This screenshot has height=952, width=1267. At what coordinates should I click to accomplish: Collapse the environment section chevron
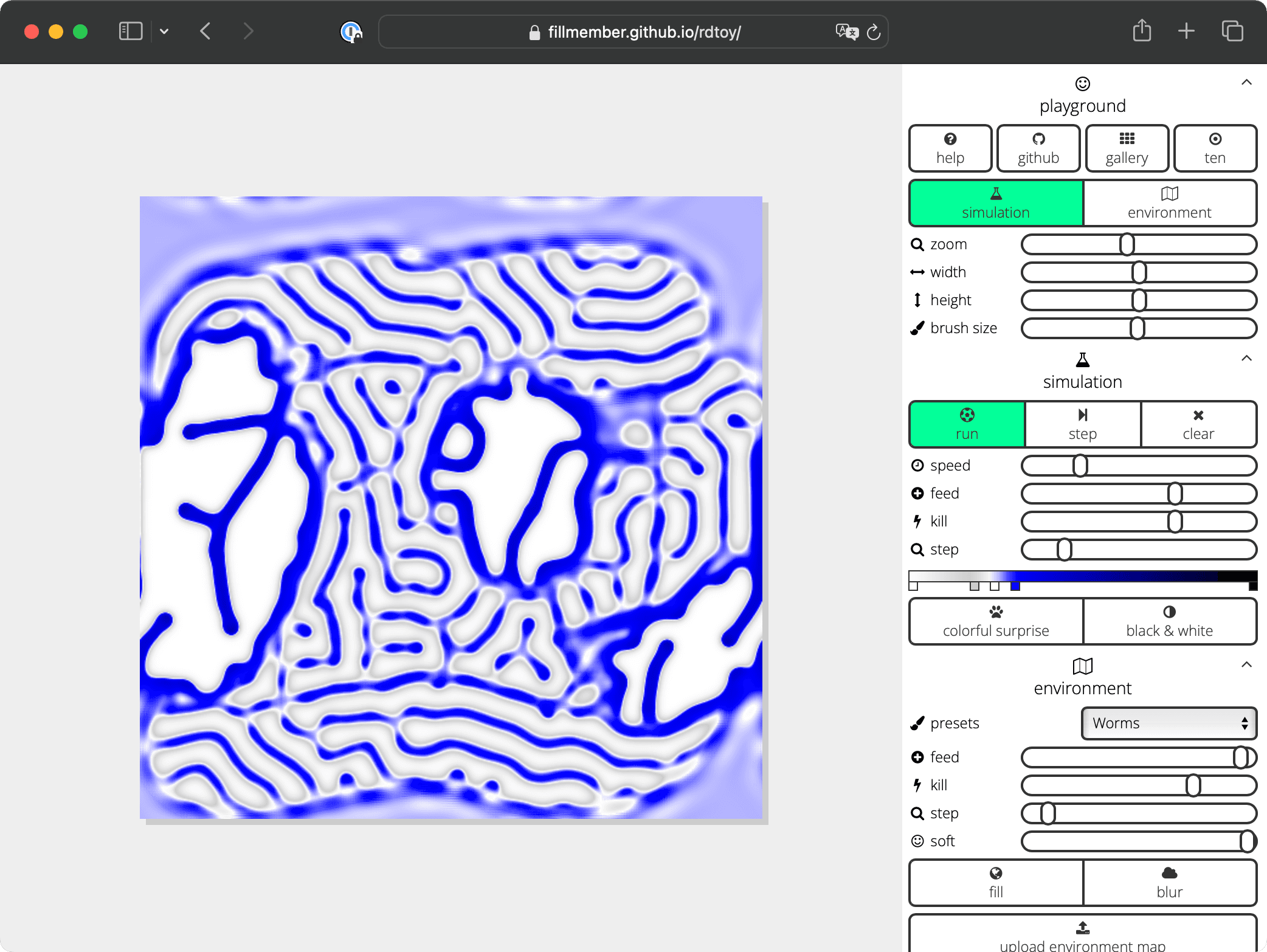pos(1246,664)
